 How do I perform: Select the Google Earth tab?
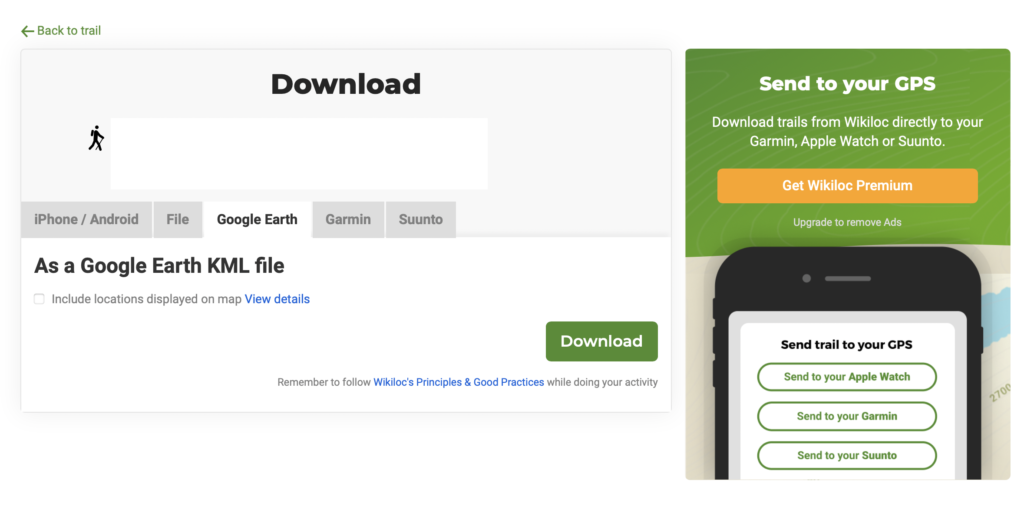[x=257, y=219]
